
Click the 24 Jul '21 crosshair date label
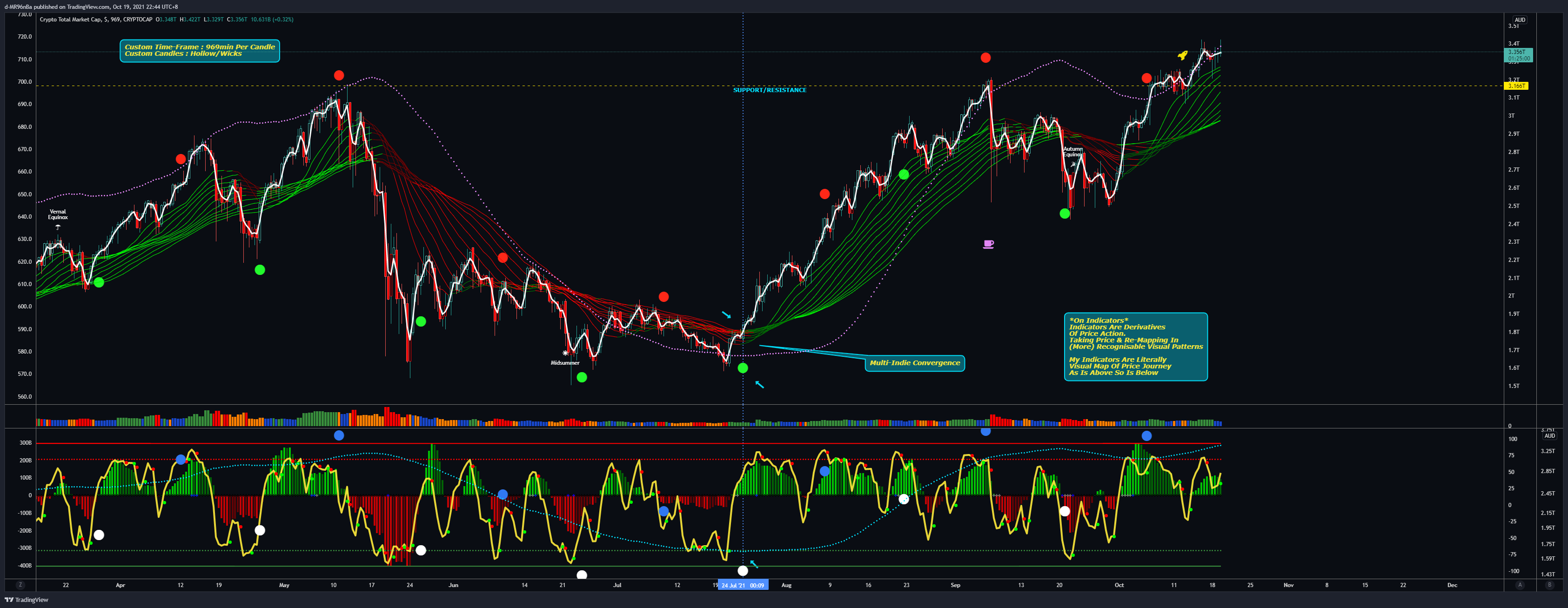[743, 585]
